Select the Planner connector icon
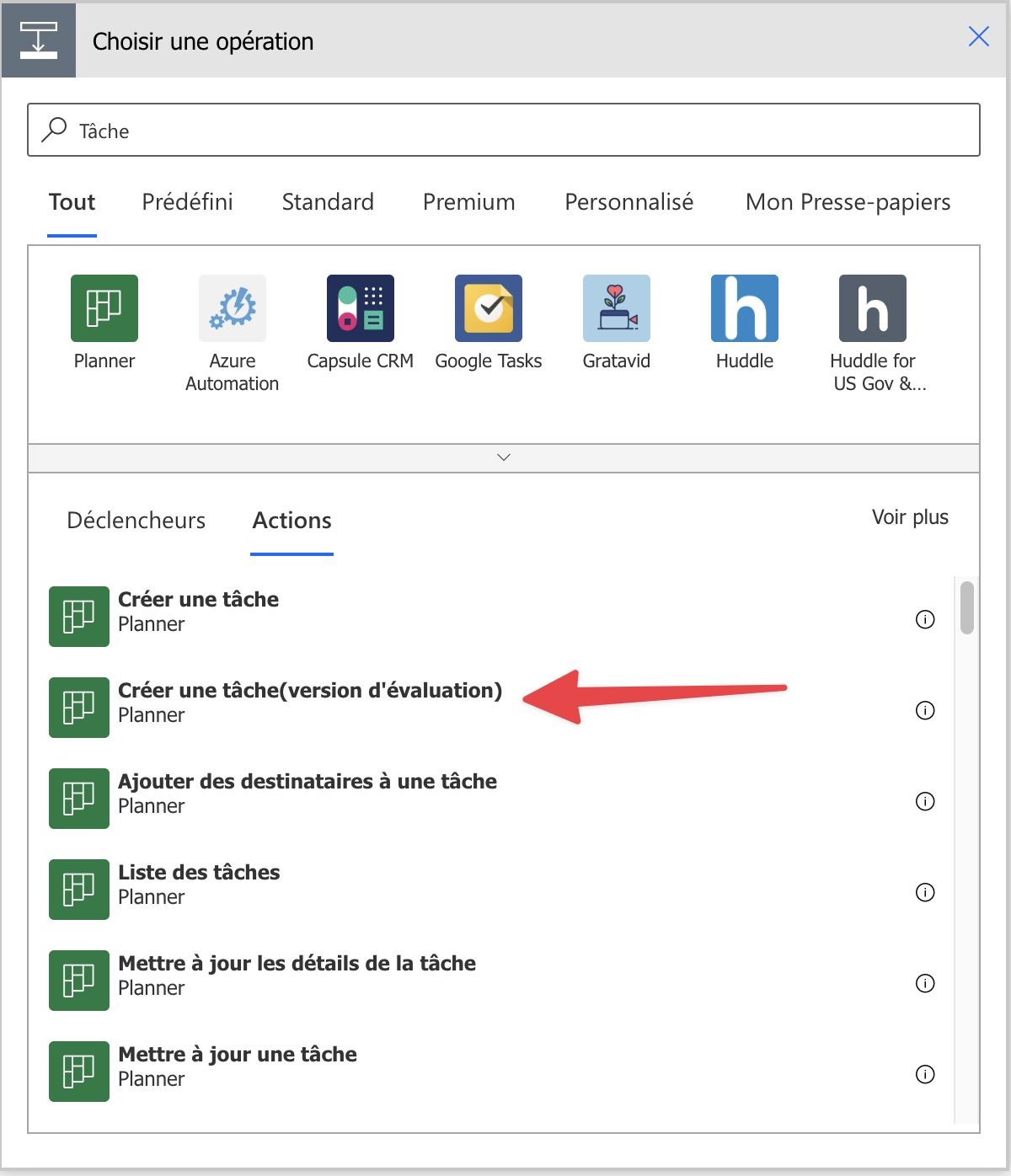The height and width of the screenshot is (1176, 1011). pyautogui.click(x=104, y=308)
